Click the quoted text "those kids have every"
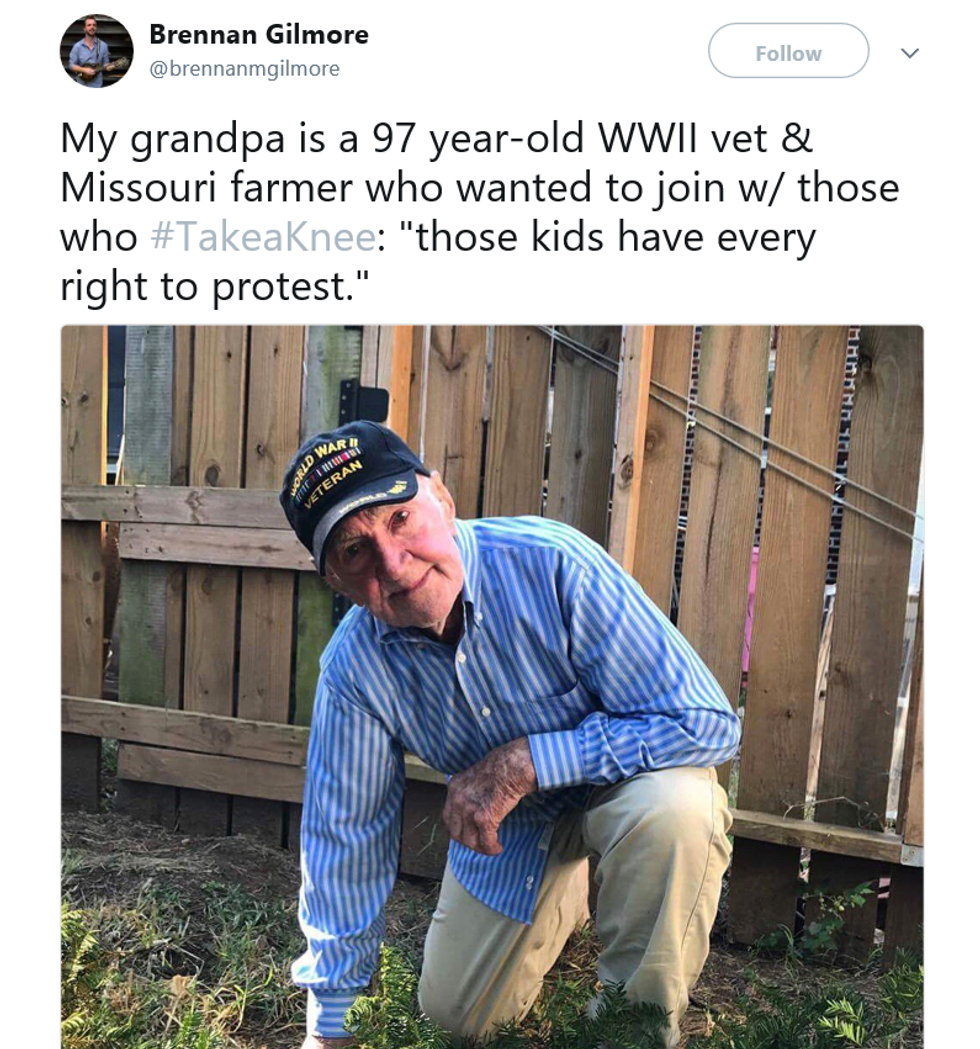 click(615, 237)
